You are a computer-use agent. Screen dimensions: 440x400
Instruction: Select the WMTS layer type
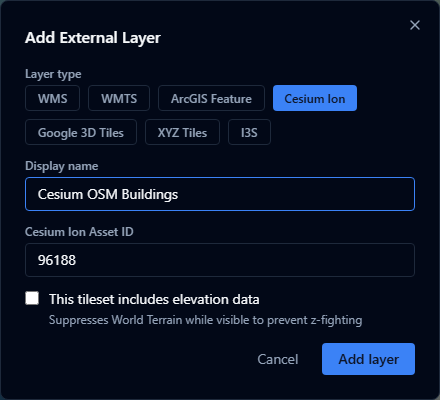(119, 98)
